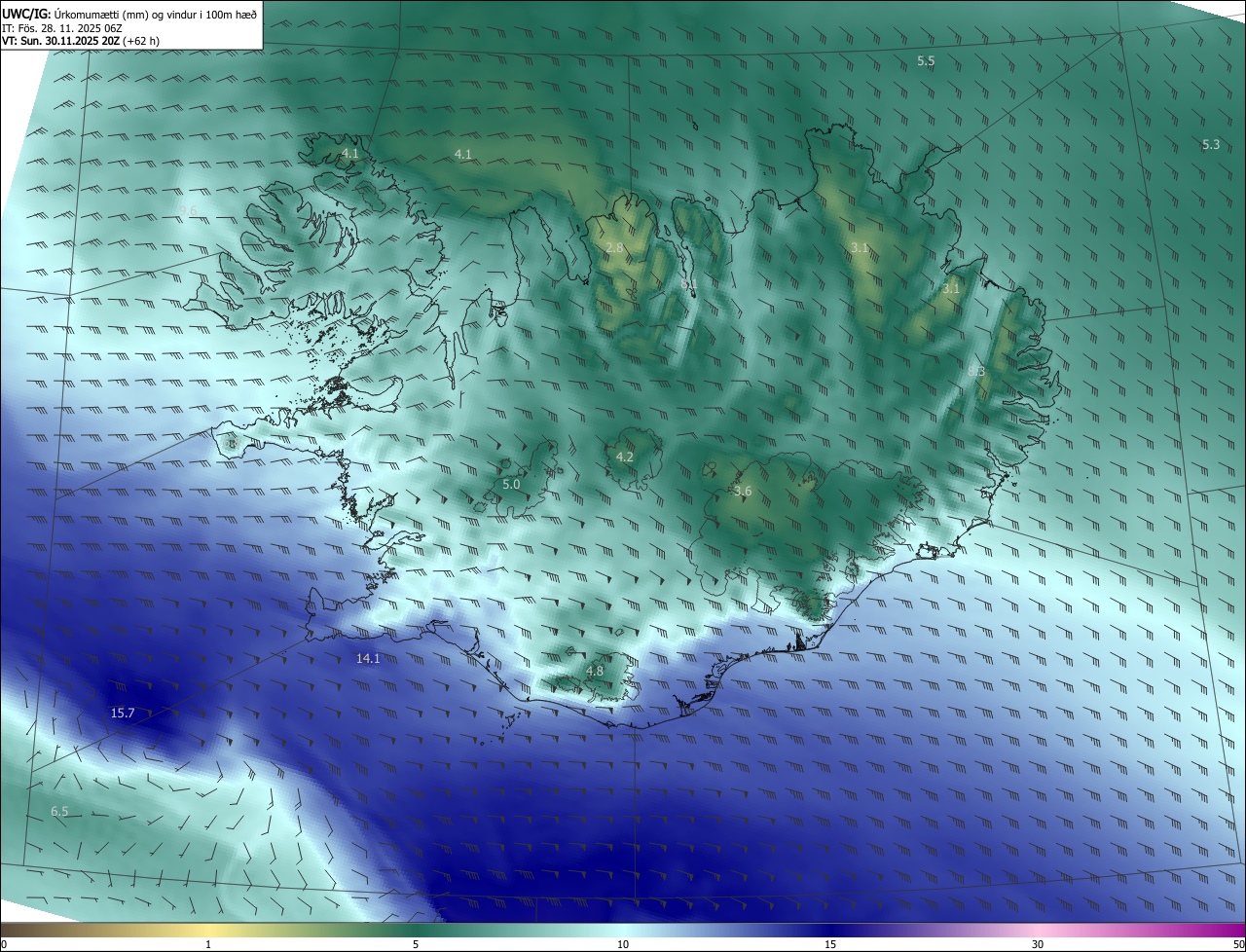
Task: Click the title text 'Úrkomumætti (mm) og vindur í 100m hæð'
Action: point(156,15)
